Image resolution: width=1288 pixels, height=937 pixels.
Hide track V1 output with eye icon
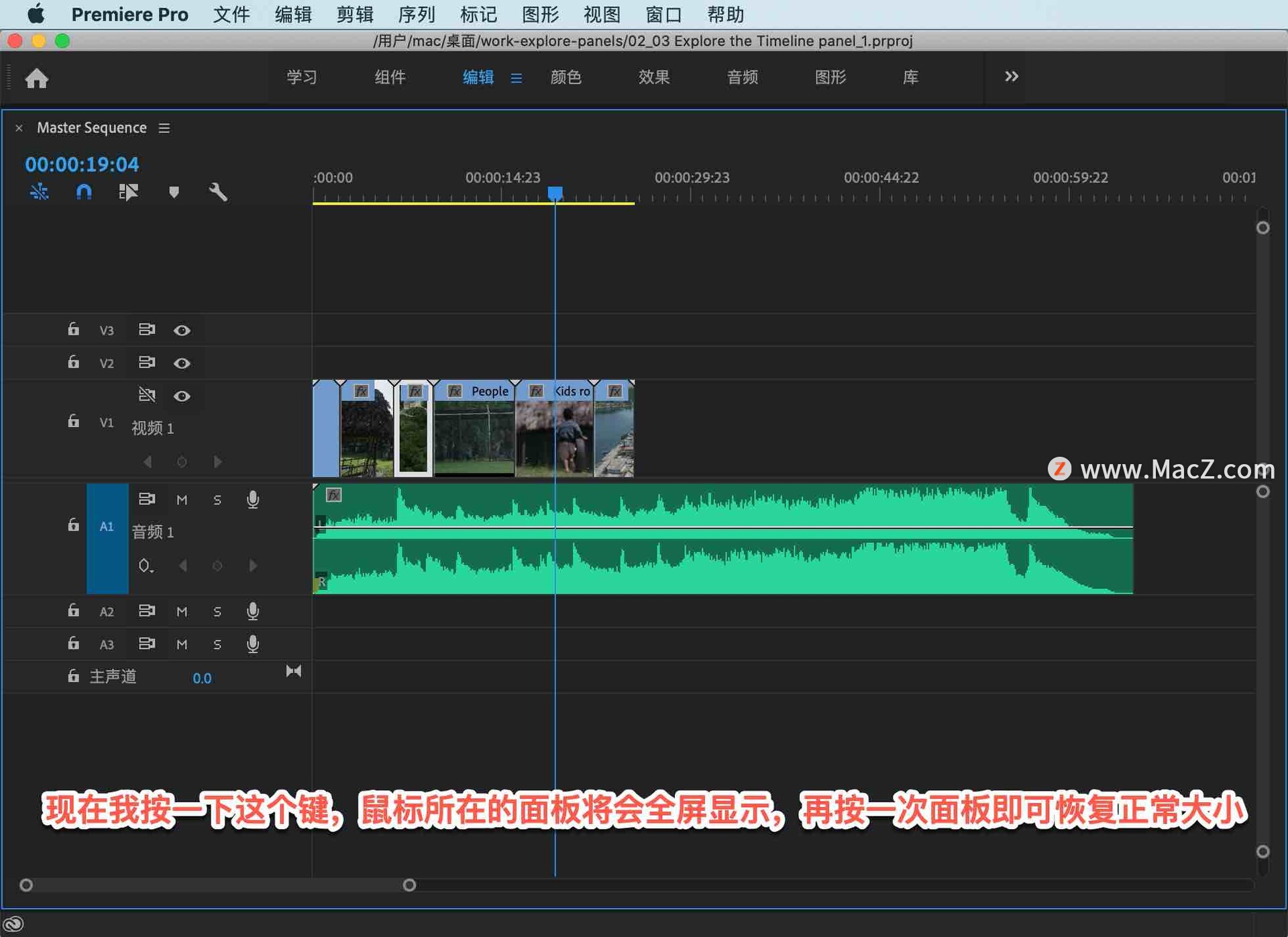pyautogui.click(x=182, y=396)
